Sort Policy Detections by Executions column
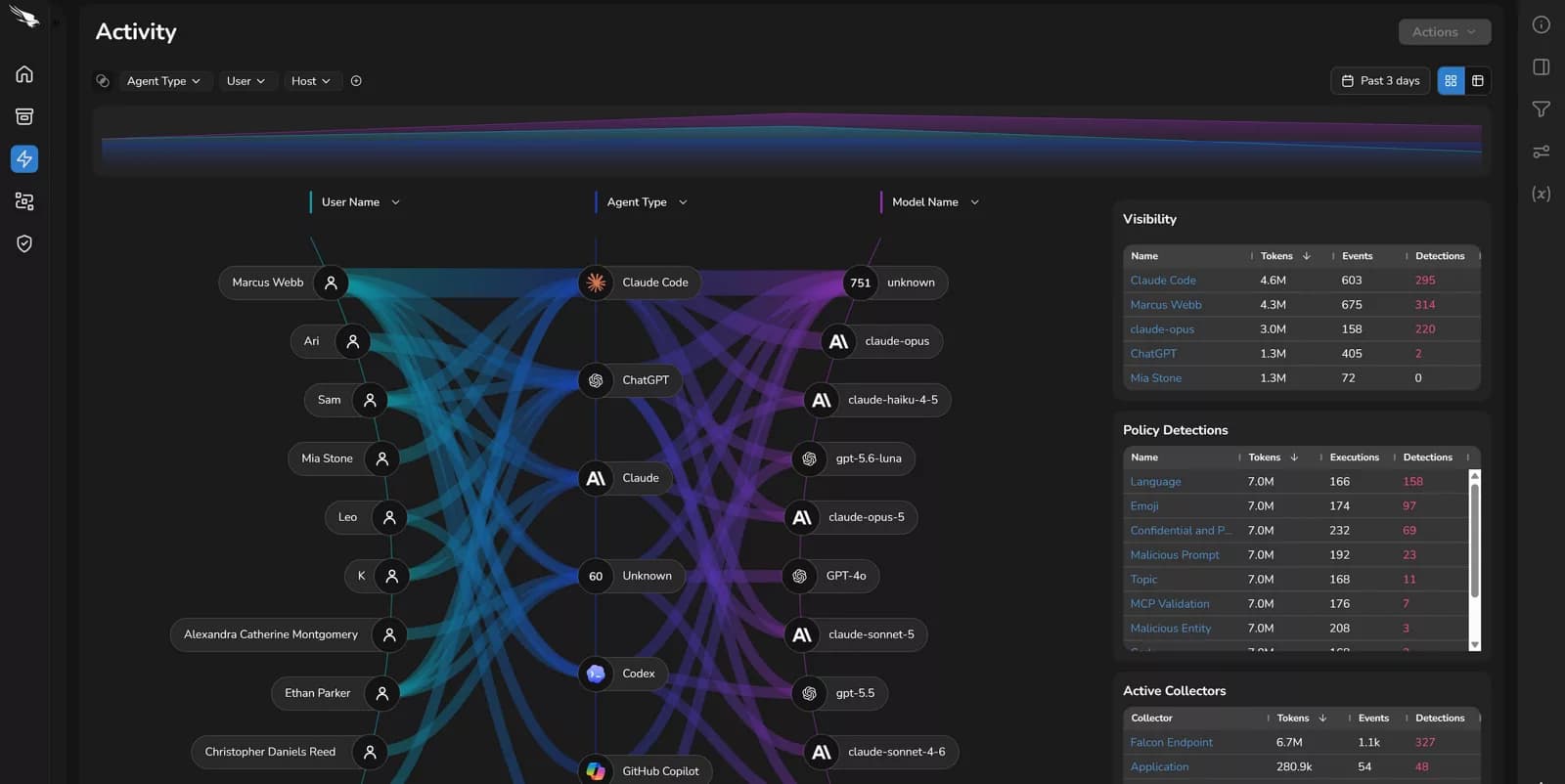 1354,457
